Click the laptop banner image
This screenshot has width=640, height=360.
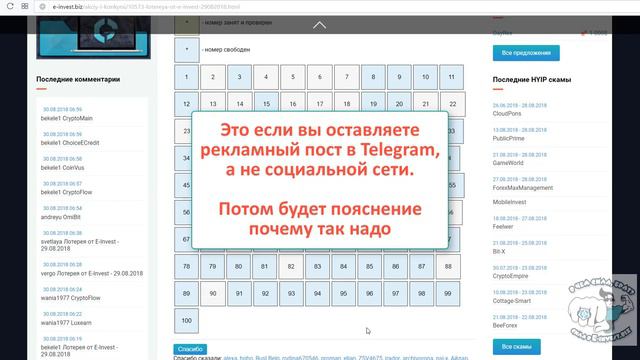[x=93, y=38]
